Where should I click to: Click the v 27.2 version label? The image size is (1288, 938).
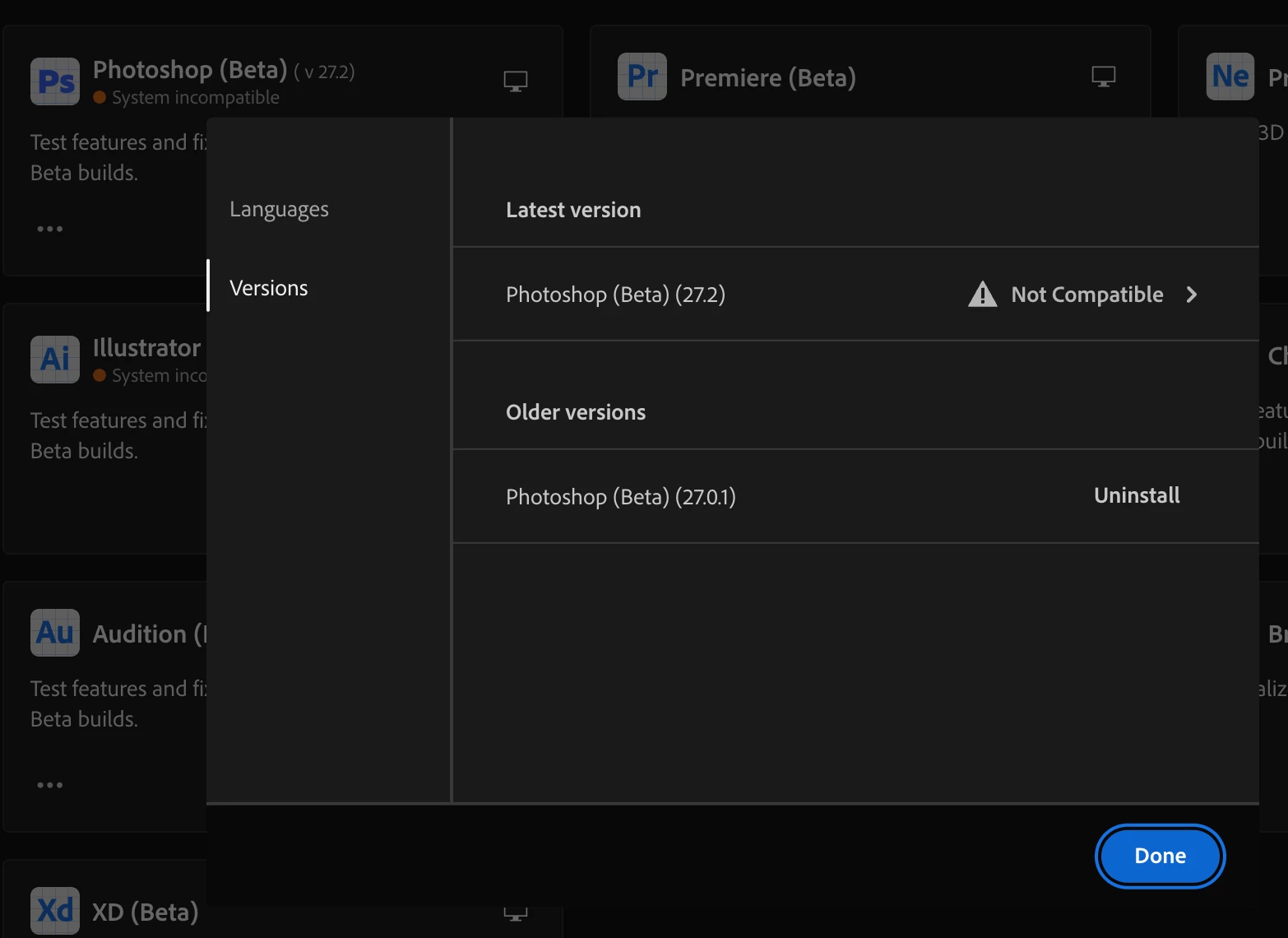pos(324,72)
